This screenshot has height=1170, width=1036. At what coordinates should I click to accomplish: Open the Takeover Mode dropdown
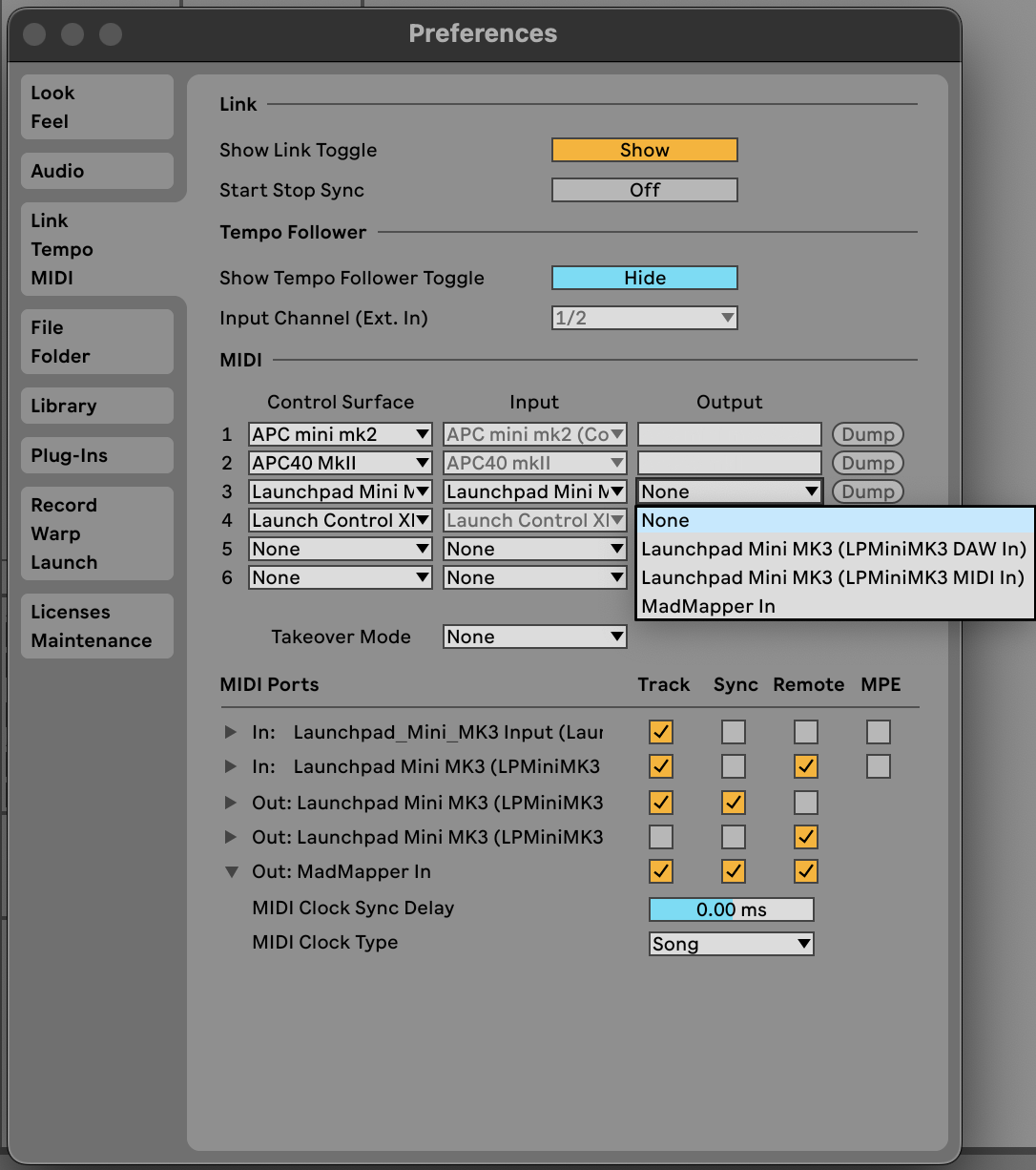(534, 637)
